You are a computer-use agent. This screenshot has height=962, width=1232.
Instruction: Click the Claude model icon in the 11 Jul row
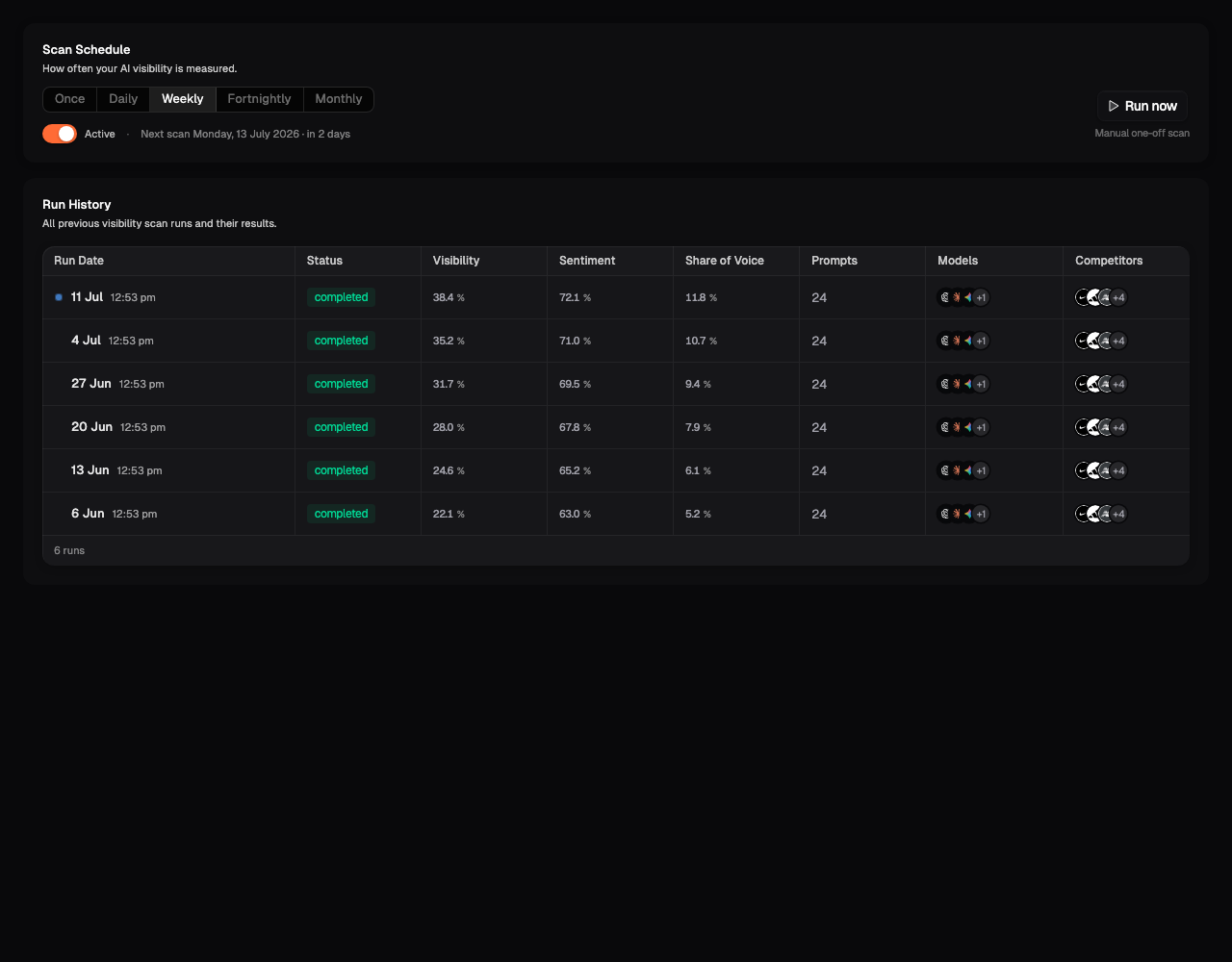pyautogui.click(x=957, y=298)
